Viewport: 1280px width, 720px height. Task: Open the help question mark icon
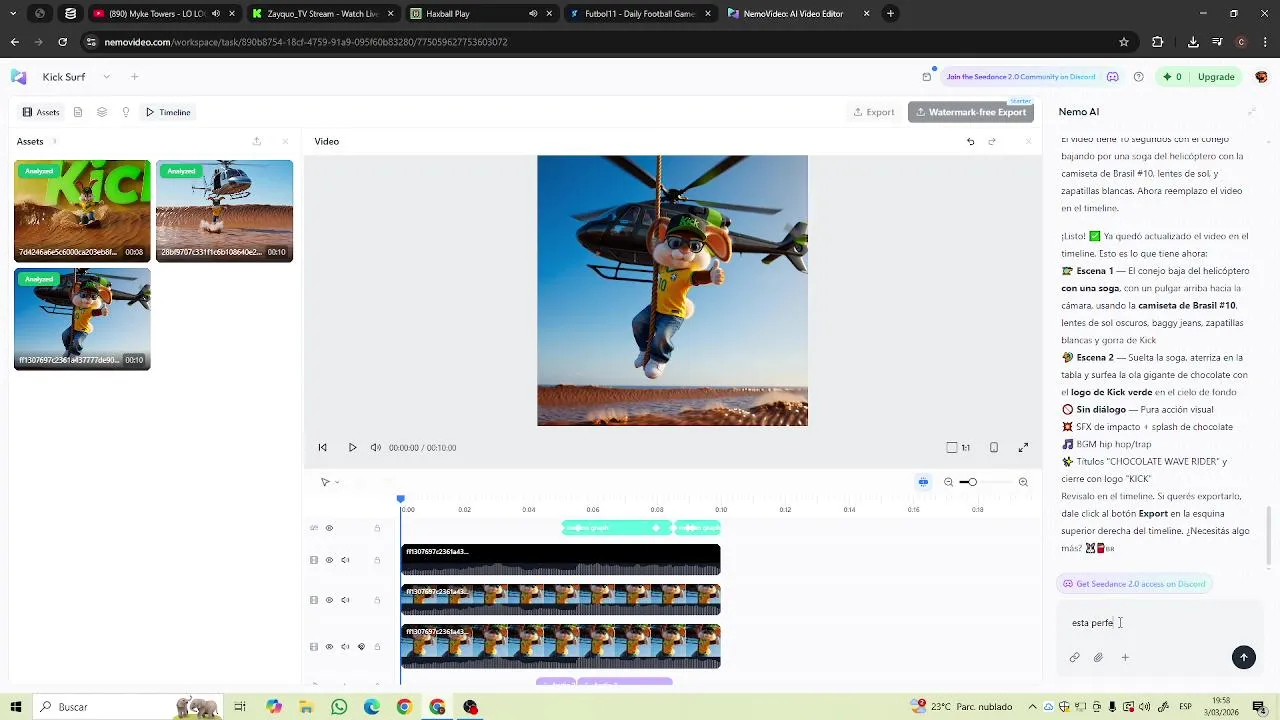(x=1139, y=77)
